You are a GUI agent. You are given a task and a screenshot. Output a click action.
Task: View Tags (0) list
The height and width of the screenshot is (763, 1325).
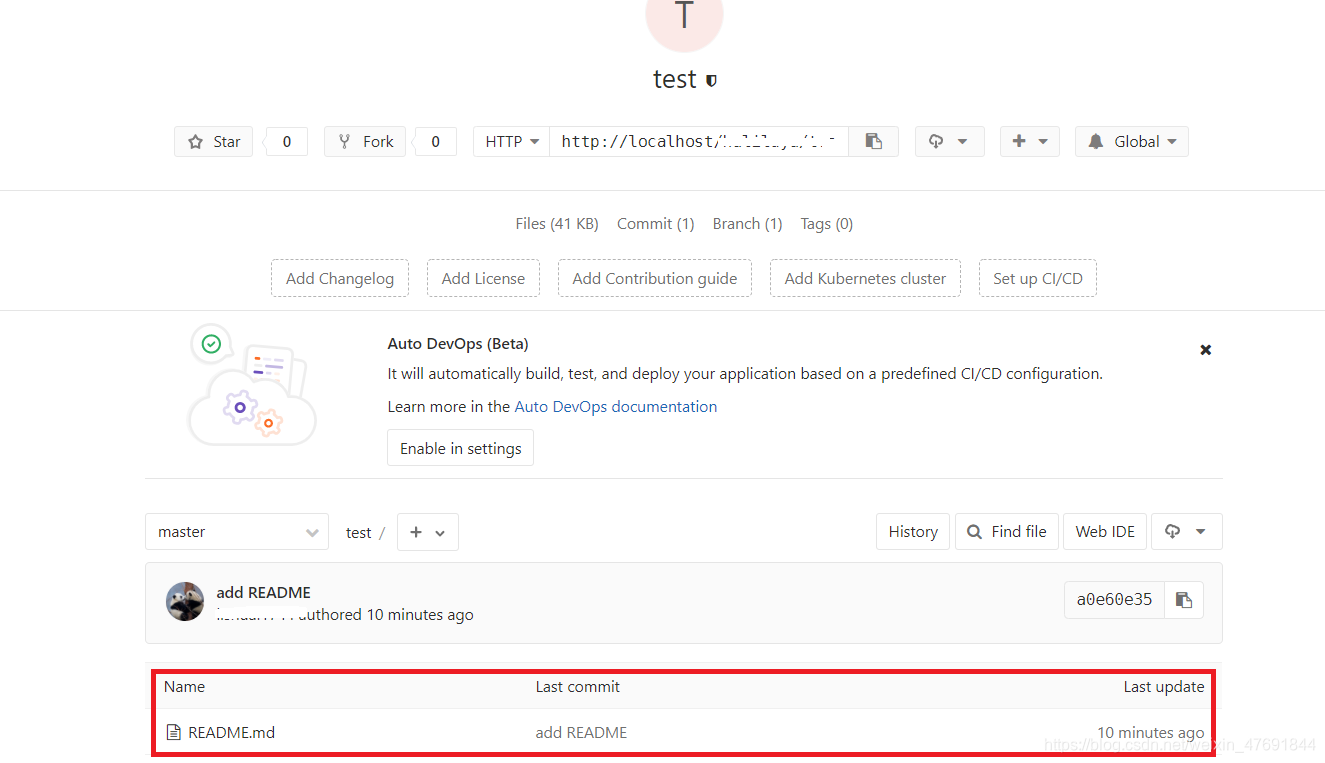(x=827, y=224)
